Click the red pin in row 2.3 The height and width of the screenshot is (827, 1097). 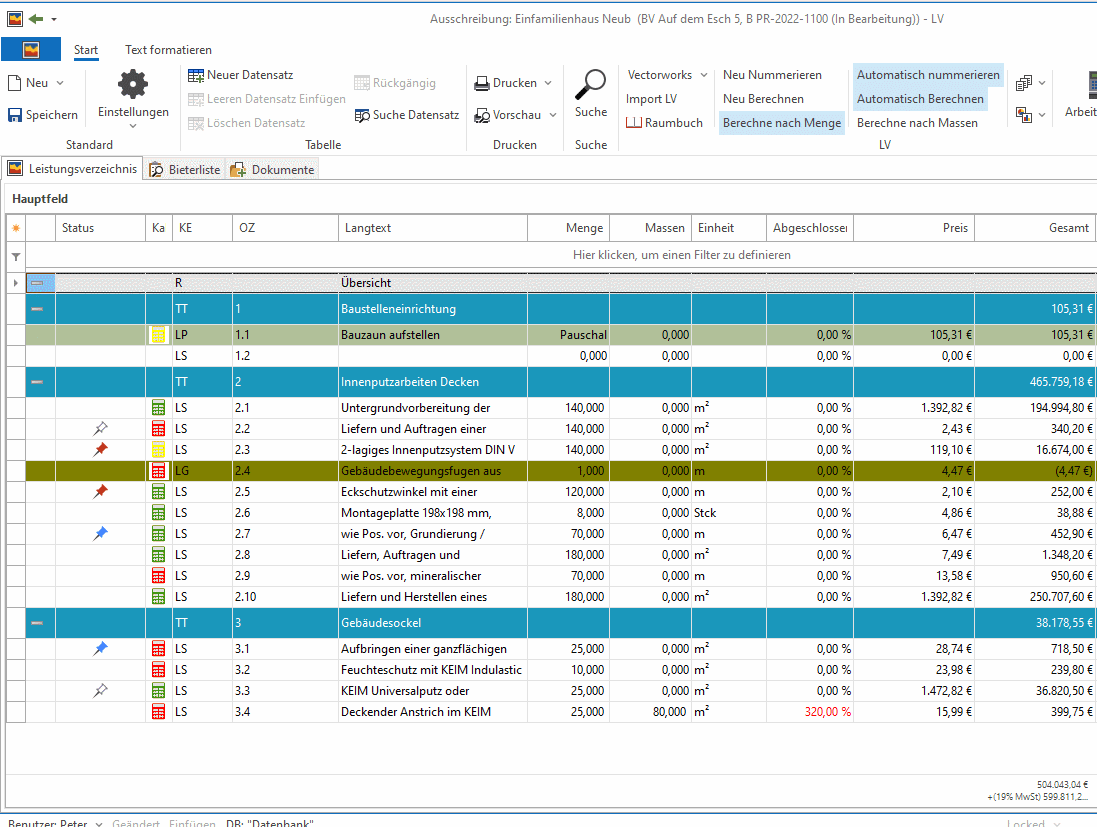(101, 449)
